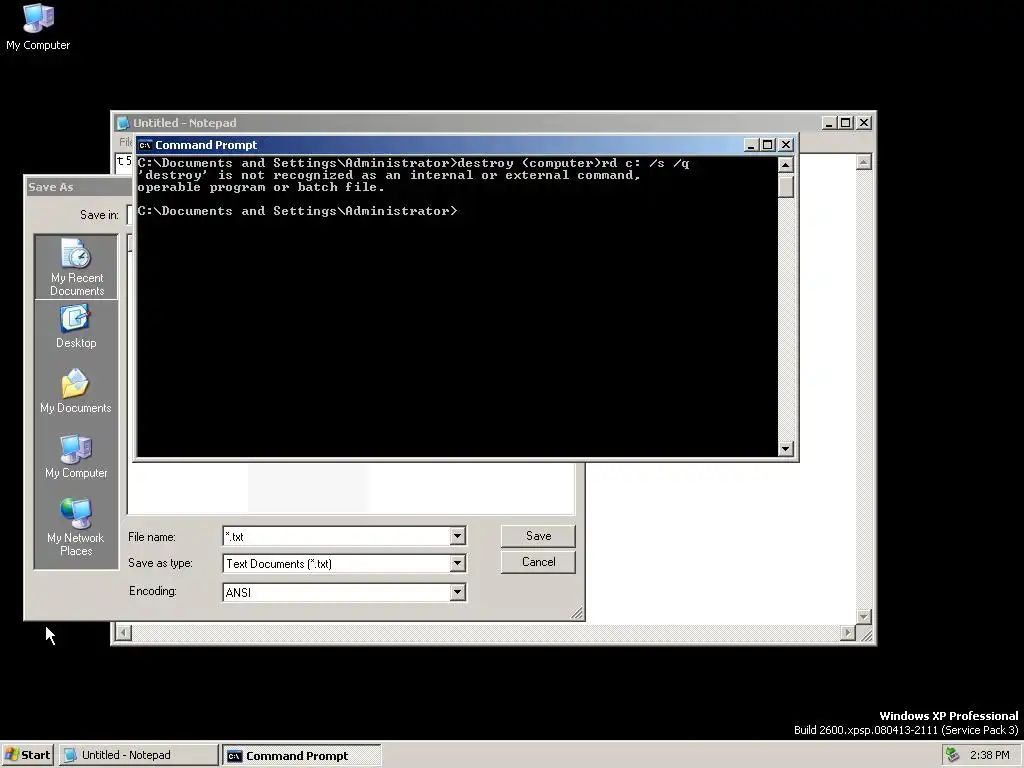Click the File name text field
Image resolution: width=1024 pixels, height=768 pixels.
336,536
